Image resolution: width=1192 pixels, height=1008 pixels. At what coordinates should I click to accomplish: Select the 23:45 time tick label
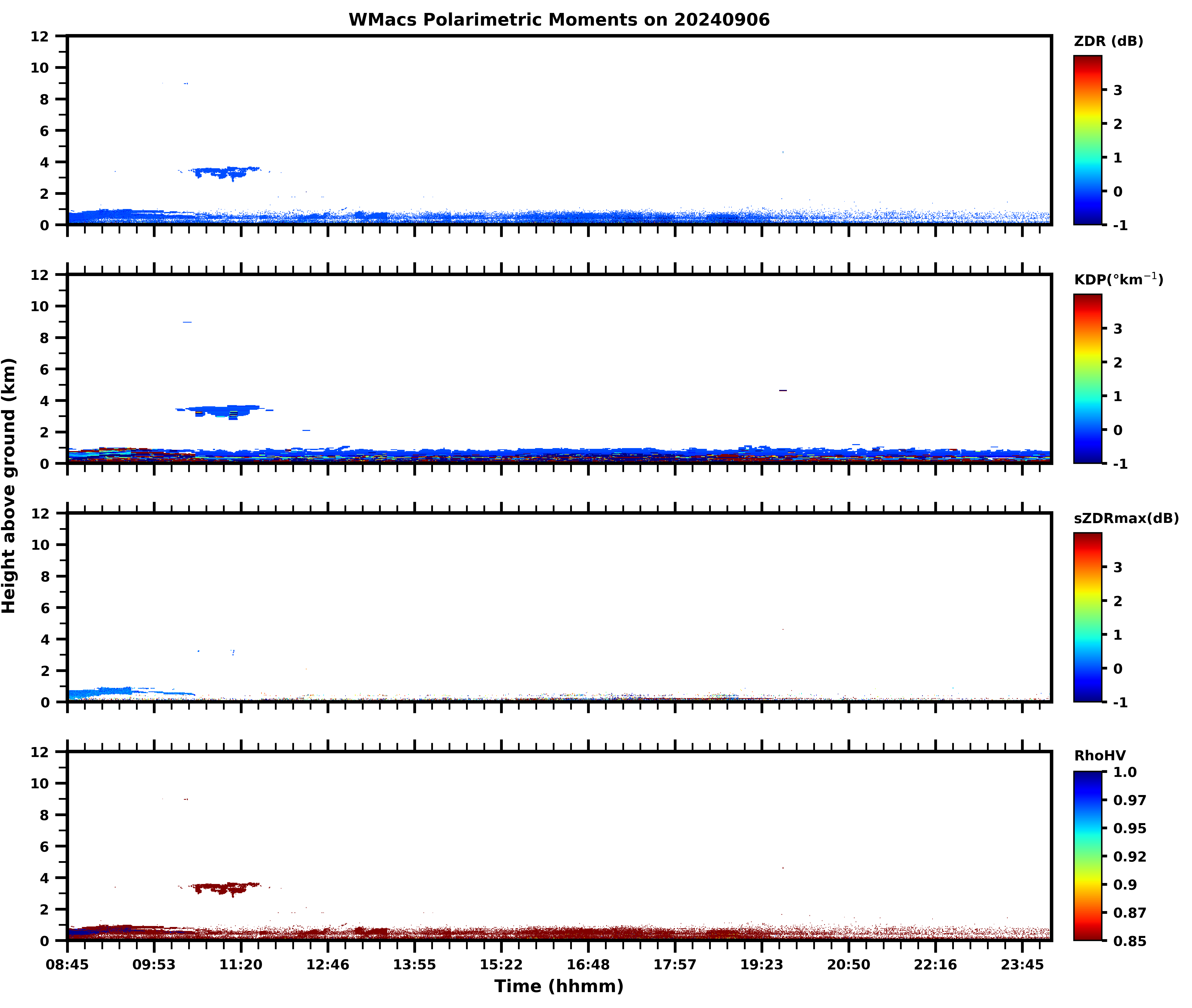click(x=1022, y=965)
